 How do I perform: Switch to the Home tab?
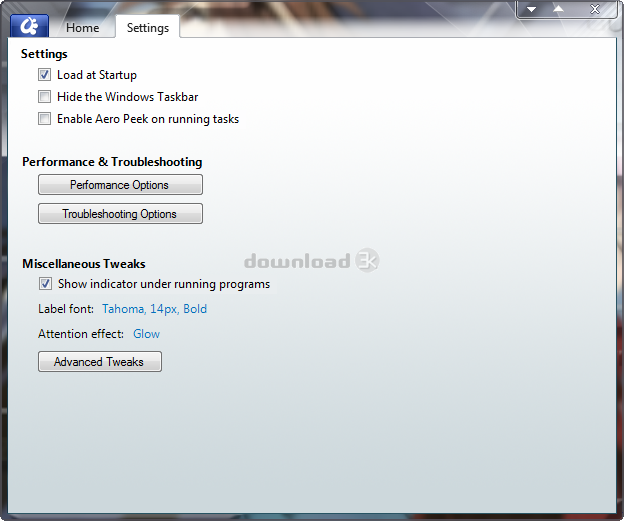click(82, 28)
